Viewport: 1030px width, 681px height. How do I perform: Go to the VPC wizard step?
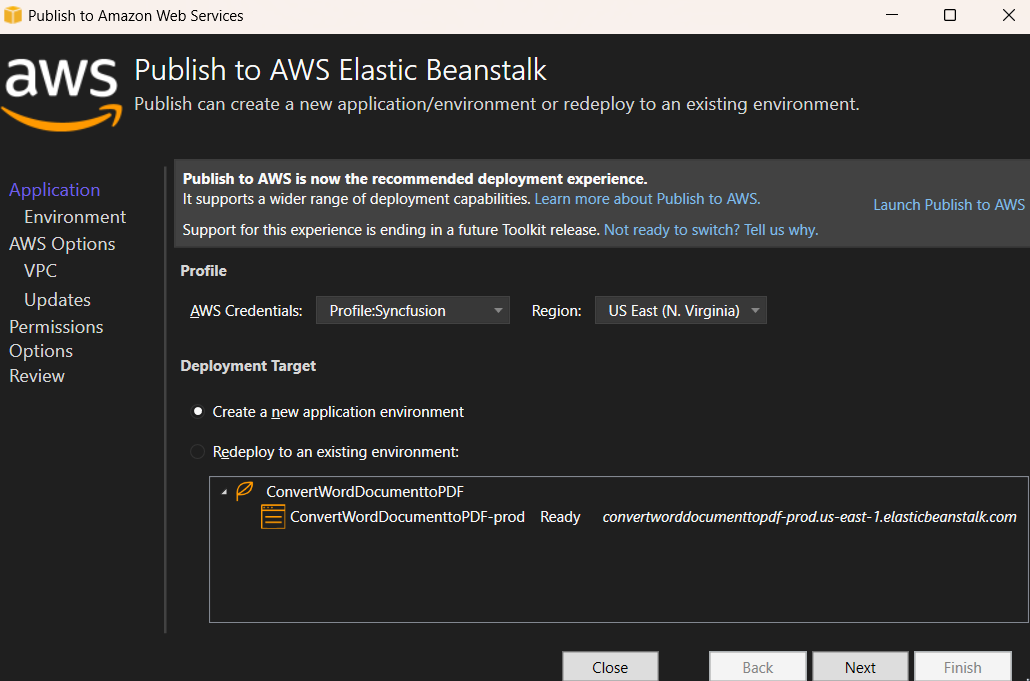pyautogui.click(x=40, y=271)
